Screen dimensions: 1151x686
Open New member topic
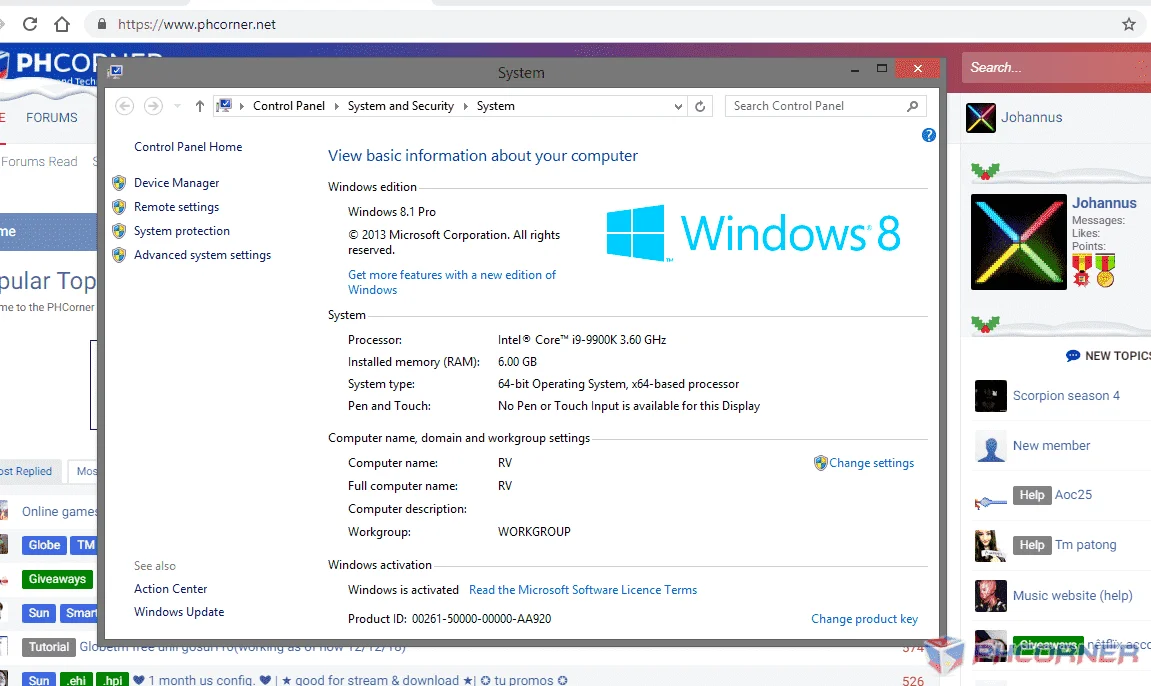click(1051, 446)
